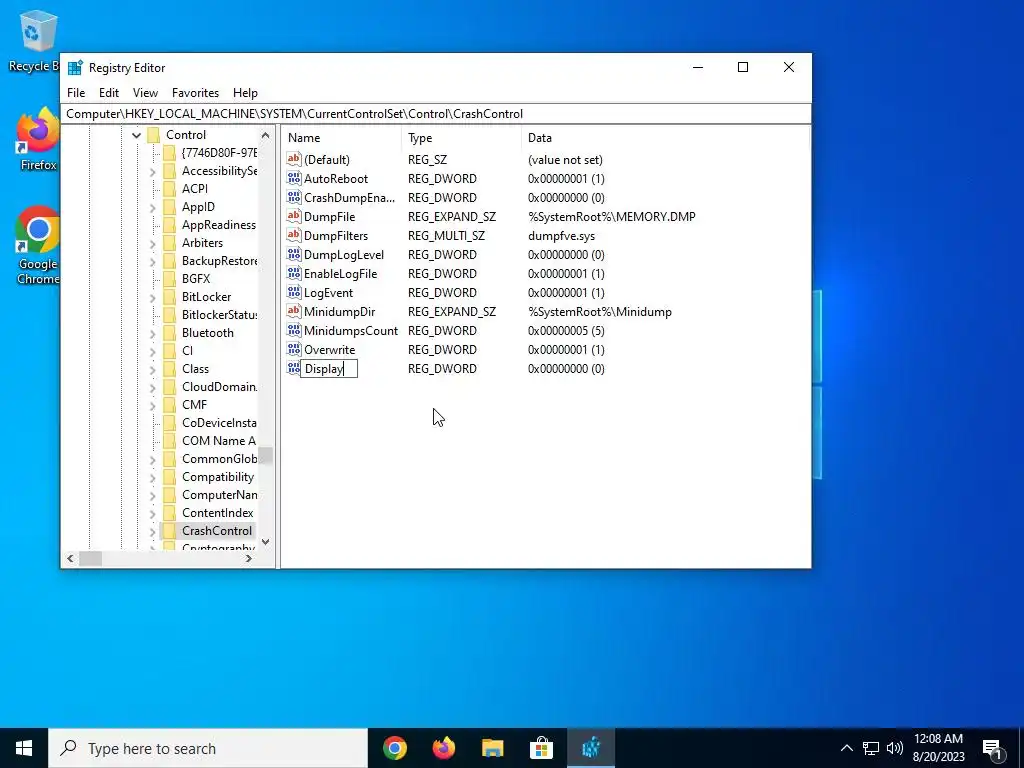The width and height of the screenshot is (1024, 768).
Task: Open the volume control in system tray
Action: 895,748
